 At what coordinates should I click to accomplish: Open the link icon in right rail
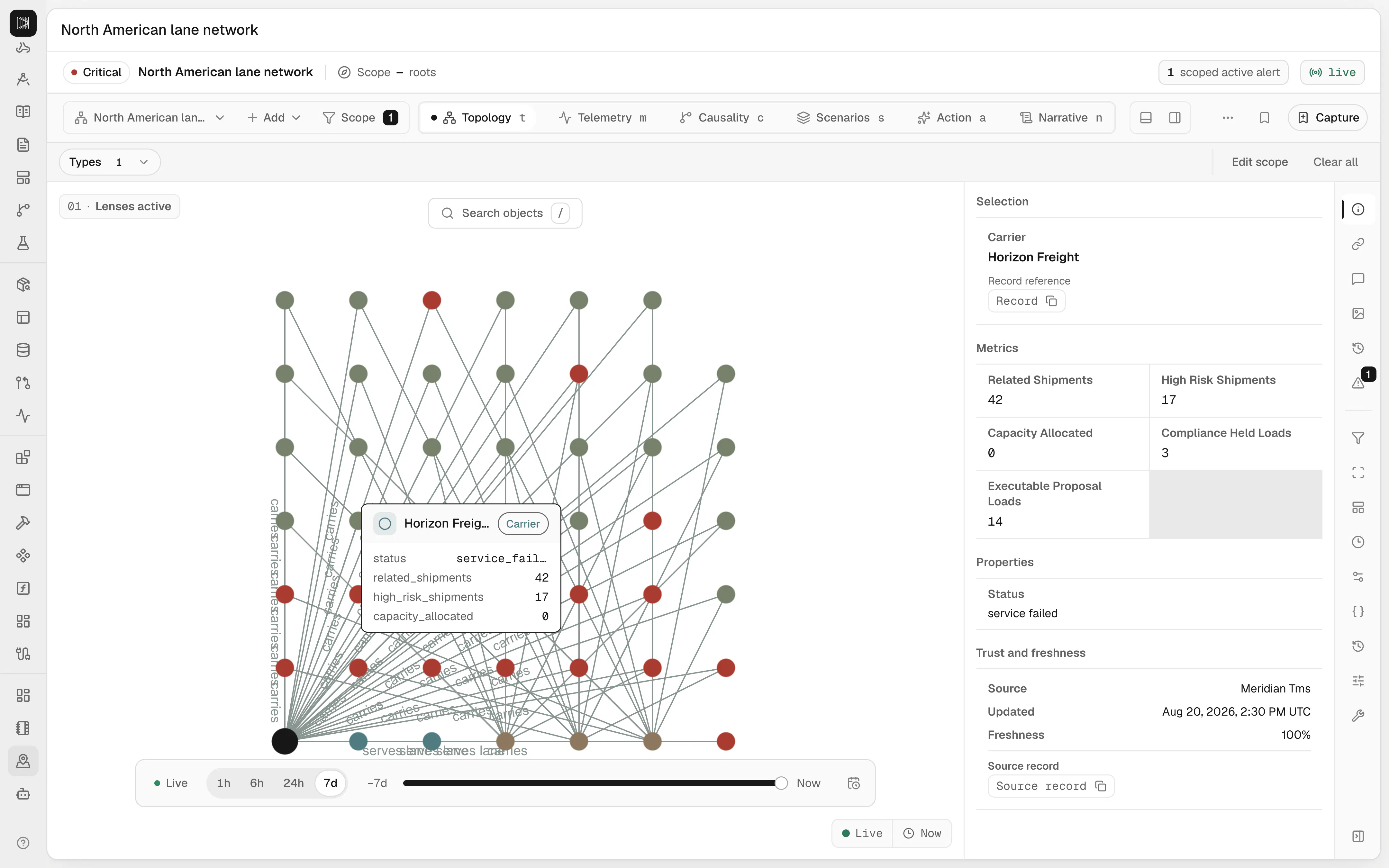tap(1357, 244)
